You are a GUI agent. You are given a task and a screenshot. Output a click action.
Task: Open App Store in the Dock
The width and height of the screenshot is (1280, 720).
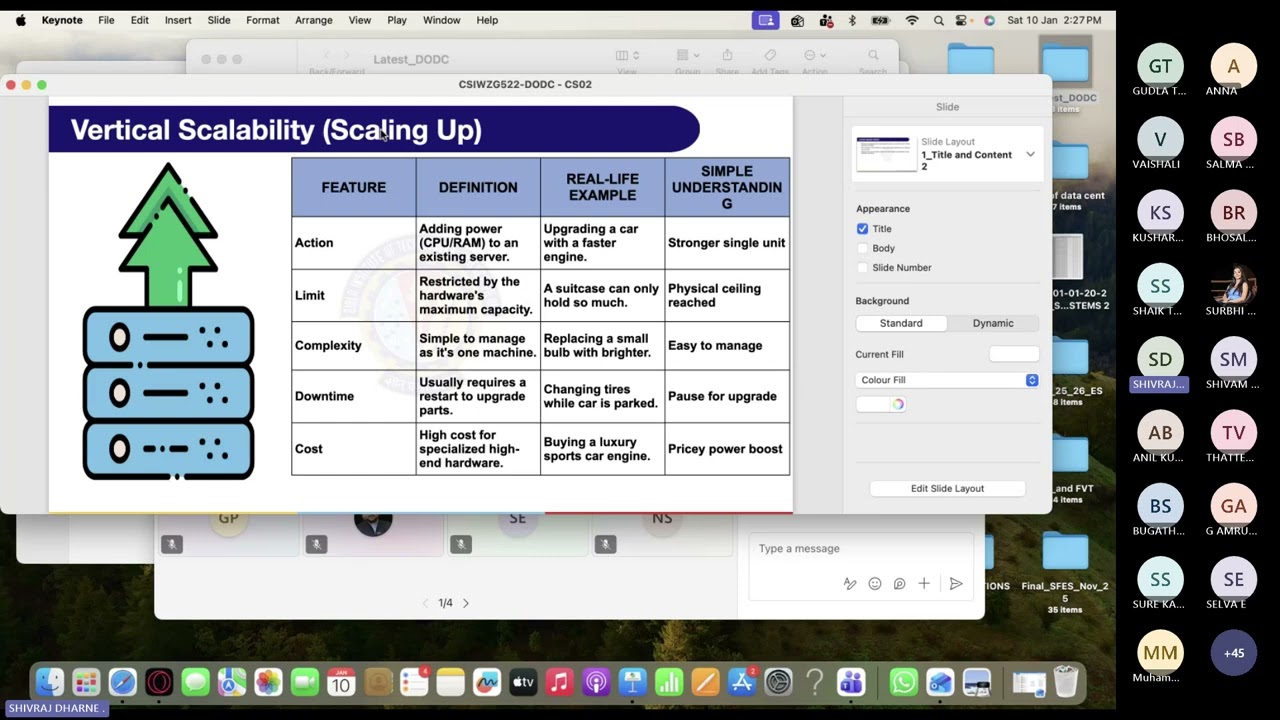(742, 683)
